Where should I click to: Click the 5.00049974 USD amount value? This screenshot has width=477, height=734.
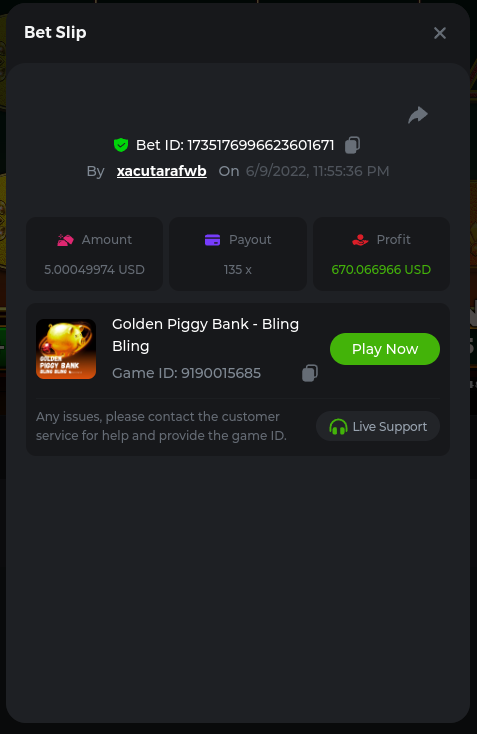tap(94, 270)
